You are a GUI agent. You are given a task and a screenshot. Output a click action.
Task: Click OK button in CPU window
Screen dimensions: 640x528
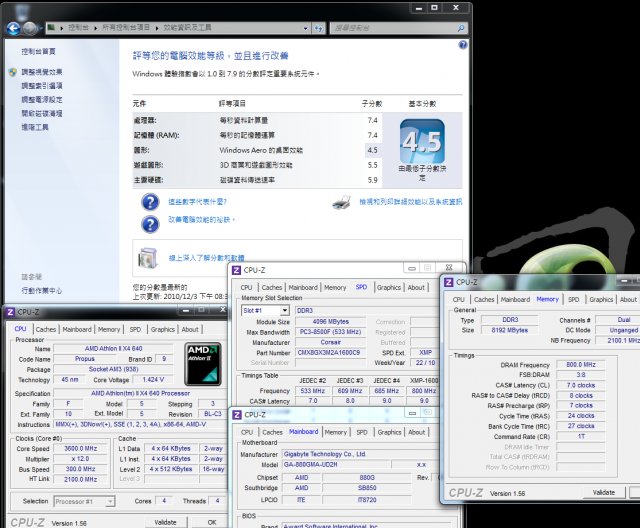pos(211,522)
